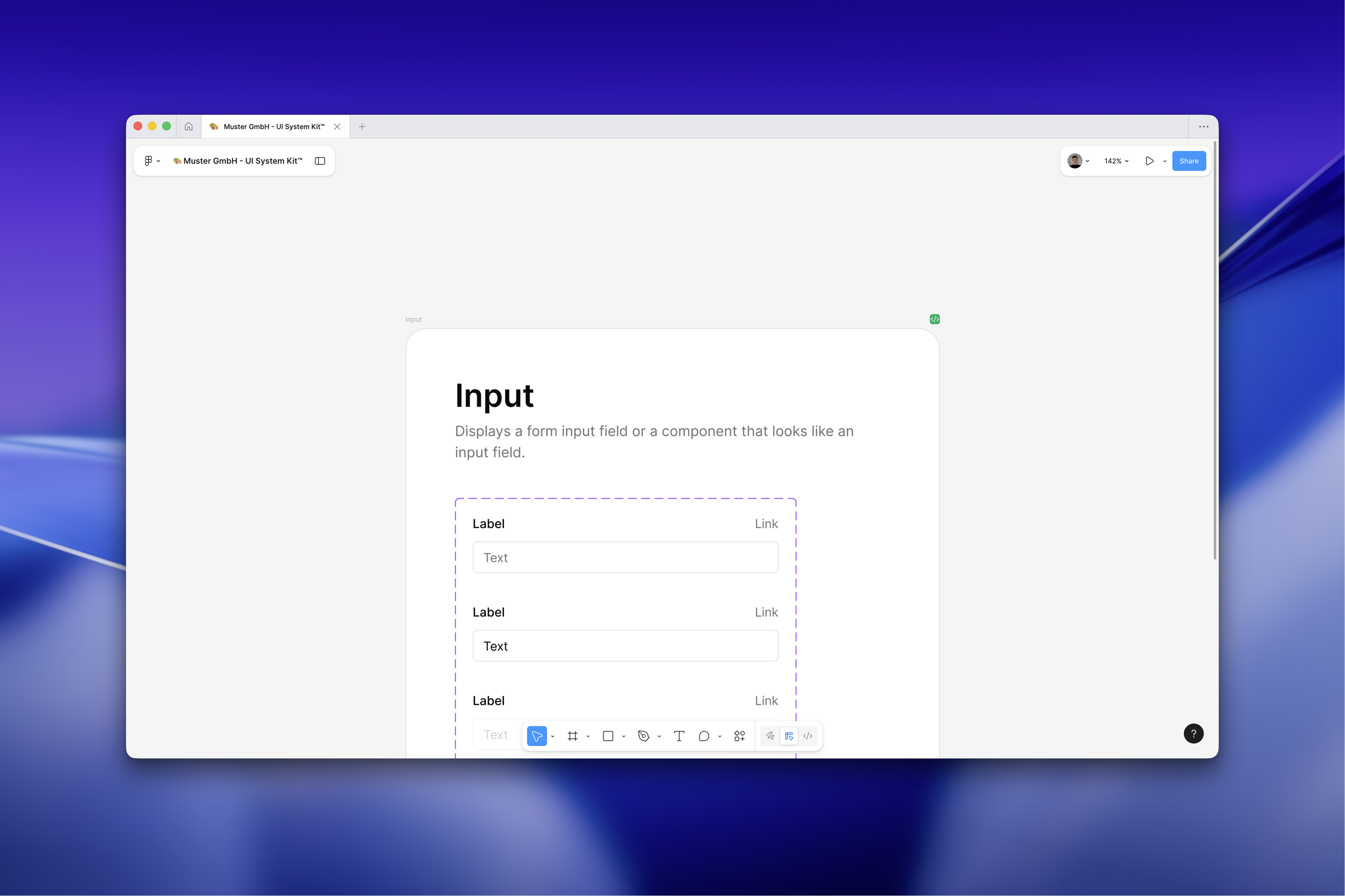Expand the Move tool dropdown arrow
This screenshot has width=1345, height=896.
553,737
